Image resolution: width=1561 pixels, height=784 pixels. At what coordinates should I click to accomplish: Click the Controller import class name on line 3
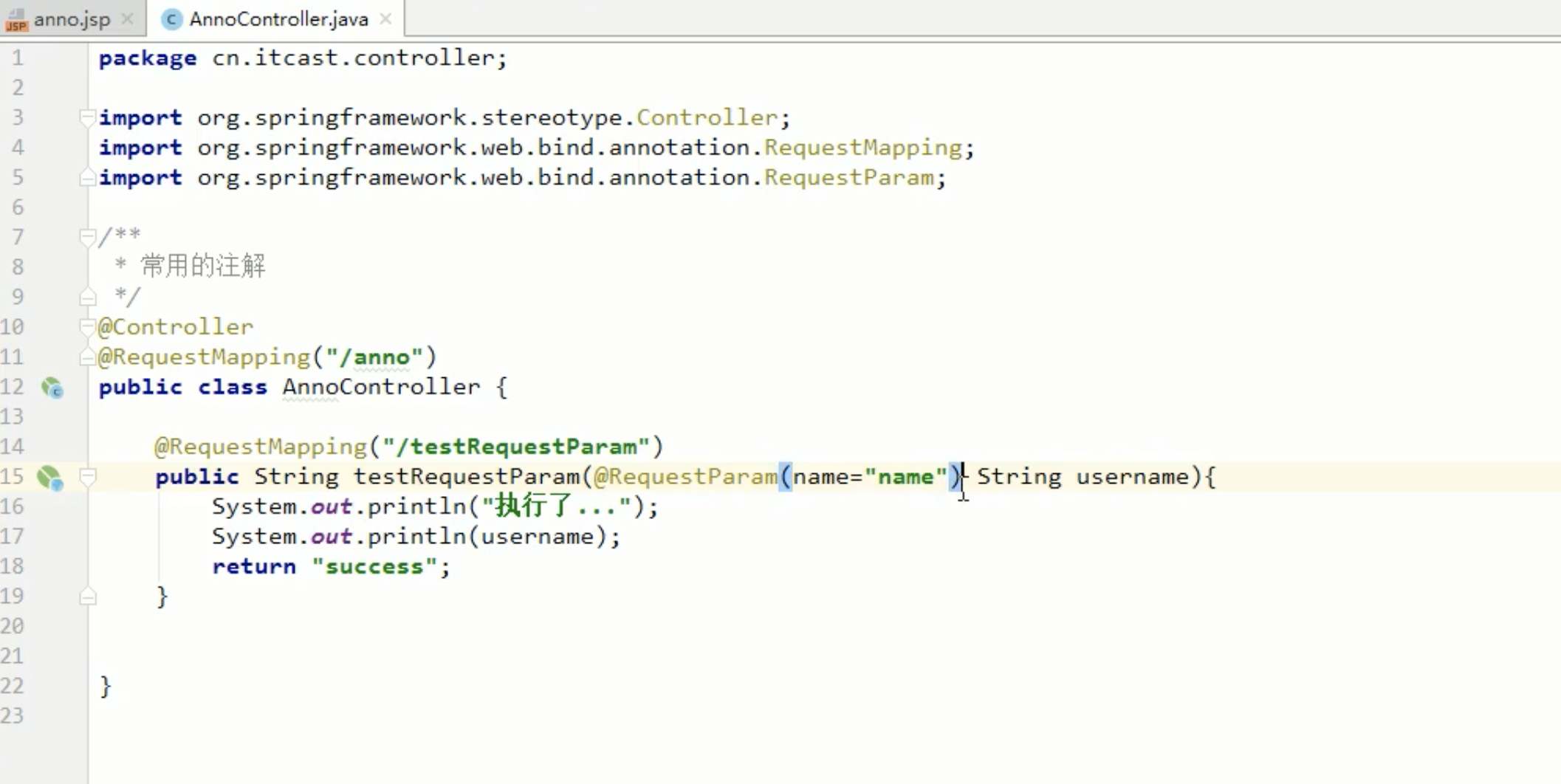click(707, 117)
